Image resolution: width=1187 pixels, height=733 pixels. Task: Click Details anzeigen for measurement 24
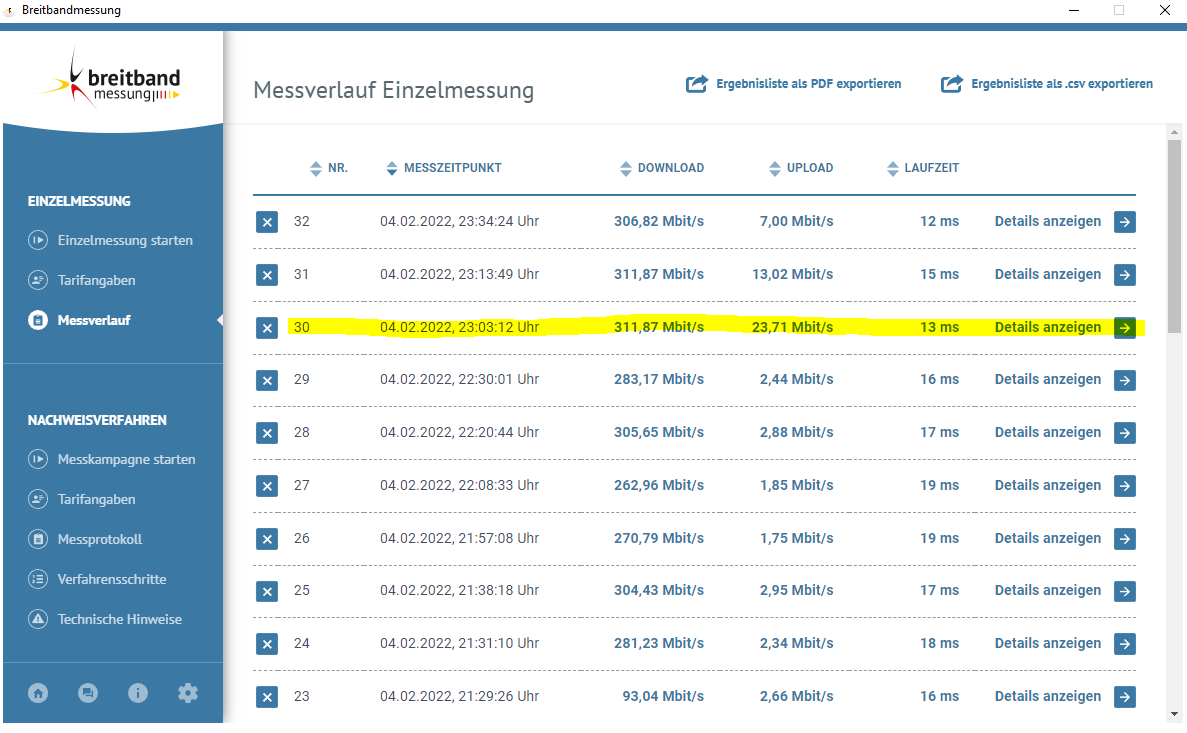1048,644
